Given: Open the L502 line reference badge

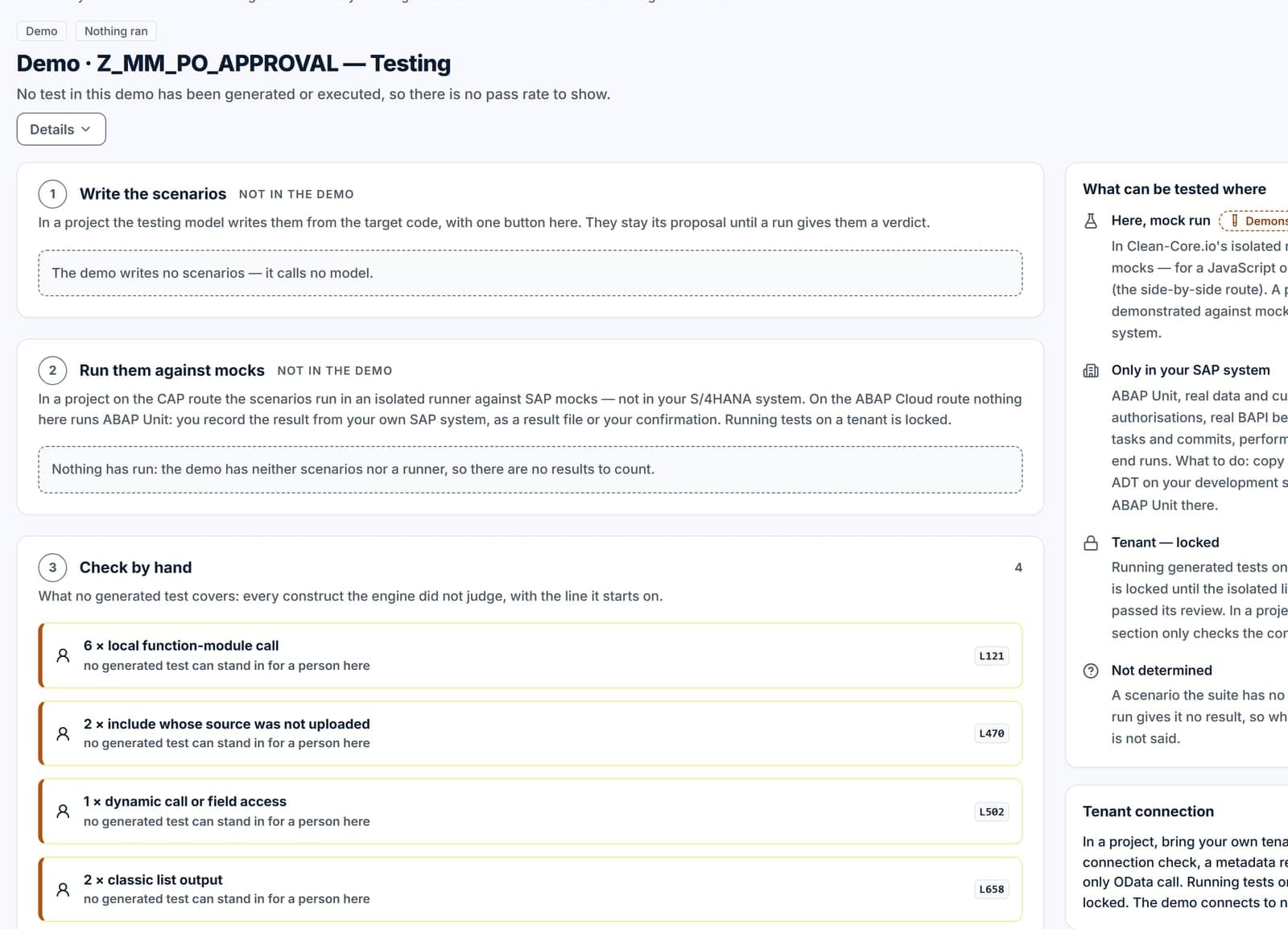Looking at the screenshot, I should [x=992, y=811].
